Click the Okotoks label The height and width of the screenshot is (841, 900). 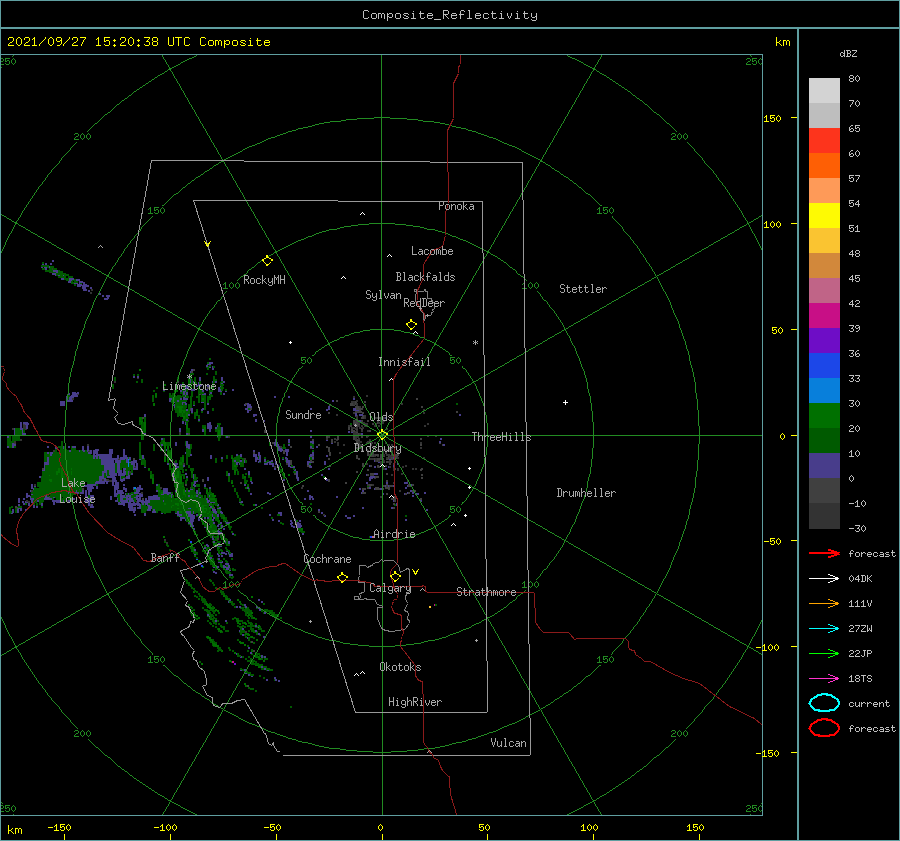click(400, 667)
